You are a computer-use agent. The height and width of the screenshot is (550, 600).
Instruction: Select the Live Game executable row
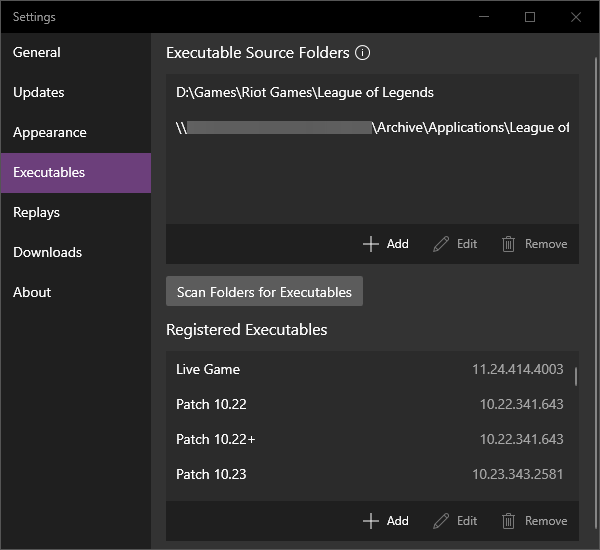tap(370, 369)
